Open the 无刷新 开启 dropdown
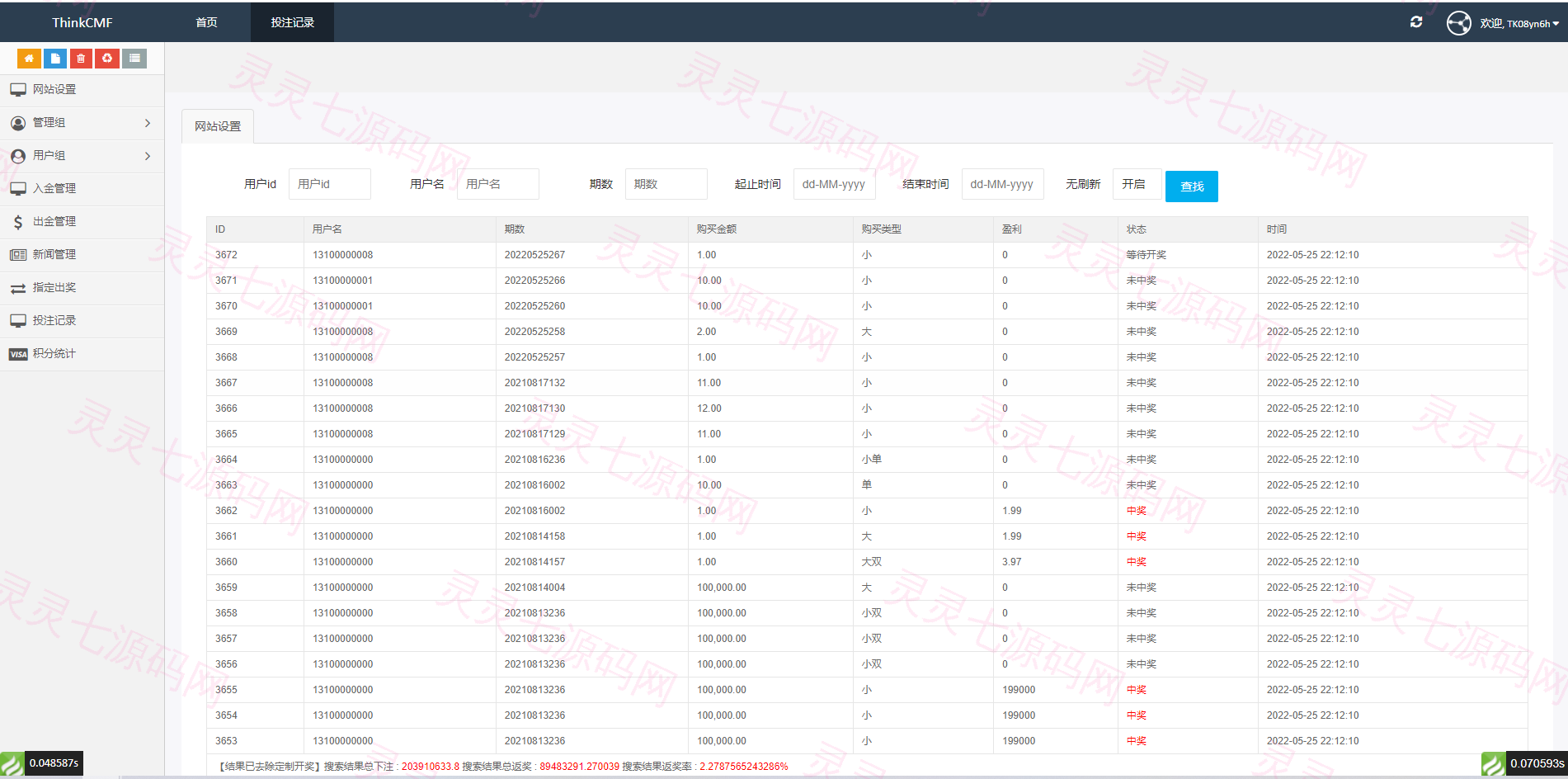 click(x=1137, y=184)
